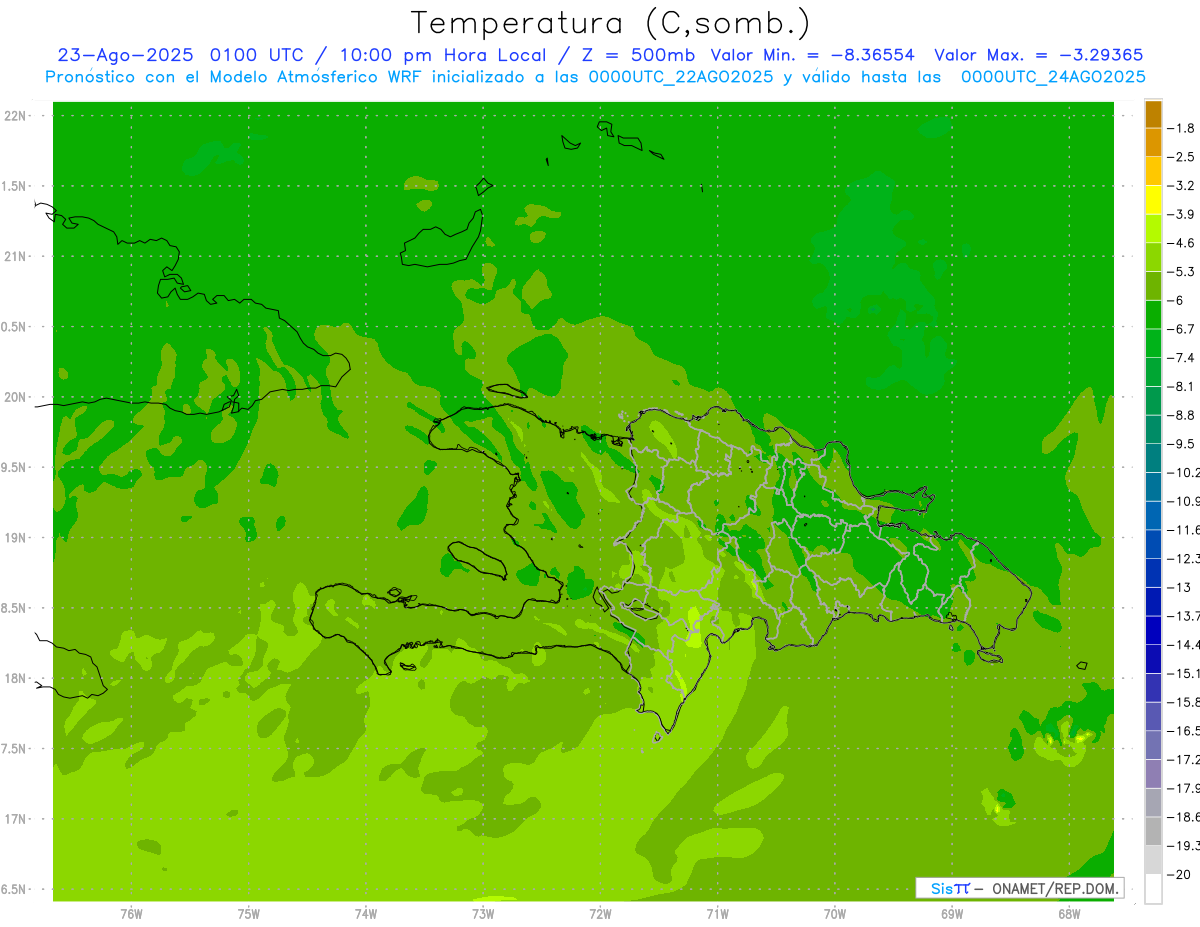This screenshot has width=1200, height=927.
Task: Select legend swatch between -5.3 and -6
Action: [x=1153, y=286]
